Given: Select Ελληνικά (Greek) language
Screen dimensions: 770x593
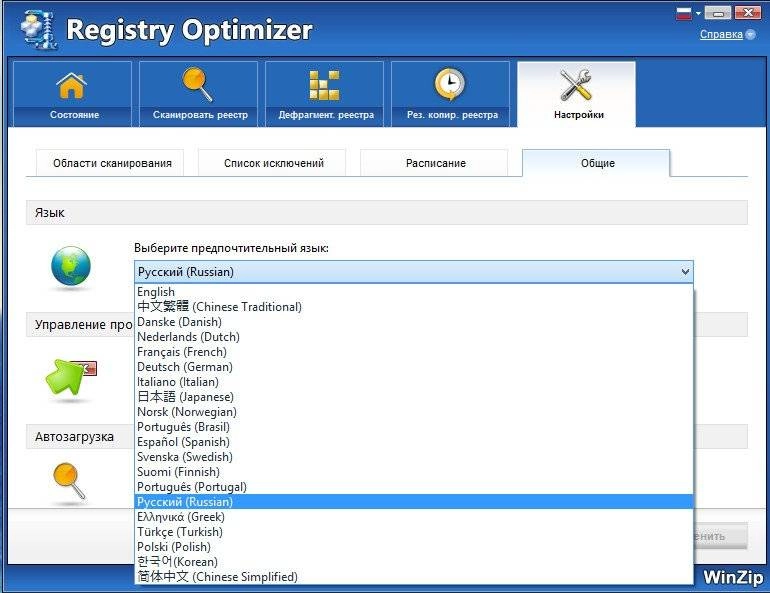Looking at the screenshot, I should point(413,517).
